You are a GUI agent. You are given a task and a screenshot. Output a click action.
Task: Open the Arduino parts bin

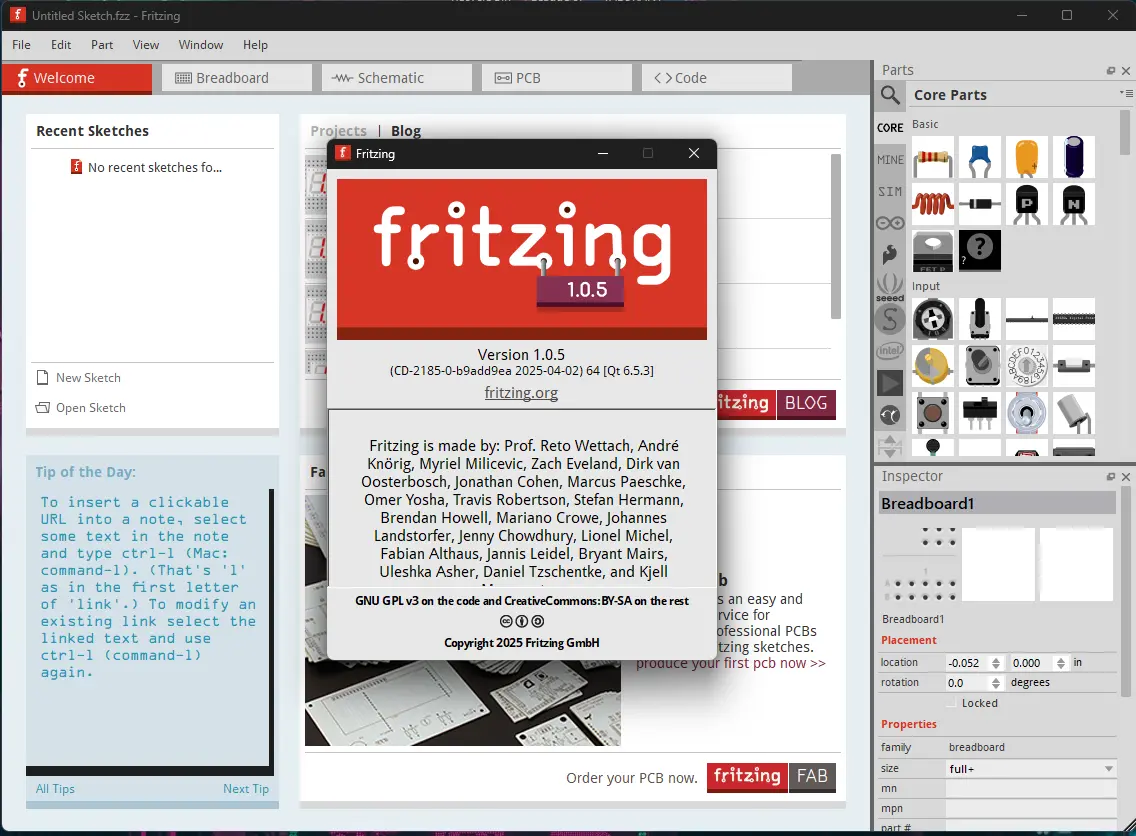coord(890,223)
